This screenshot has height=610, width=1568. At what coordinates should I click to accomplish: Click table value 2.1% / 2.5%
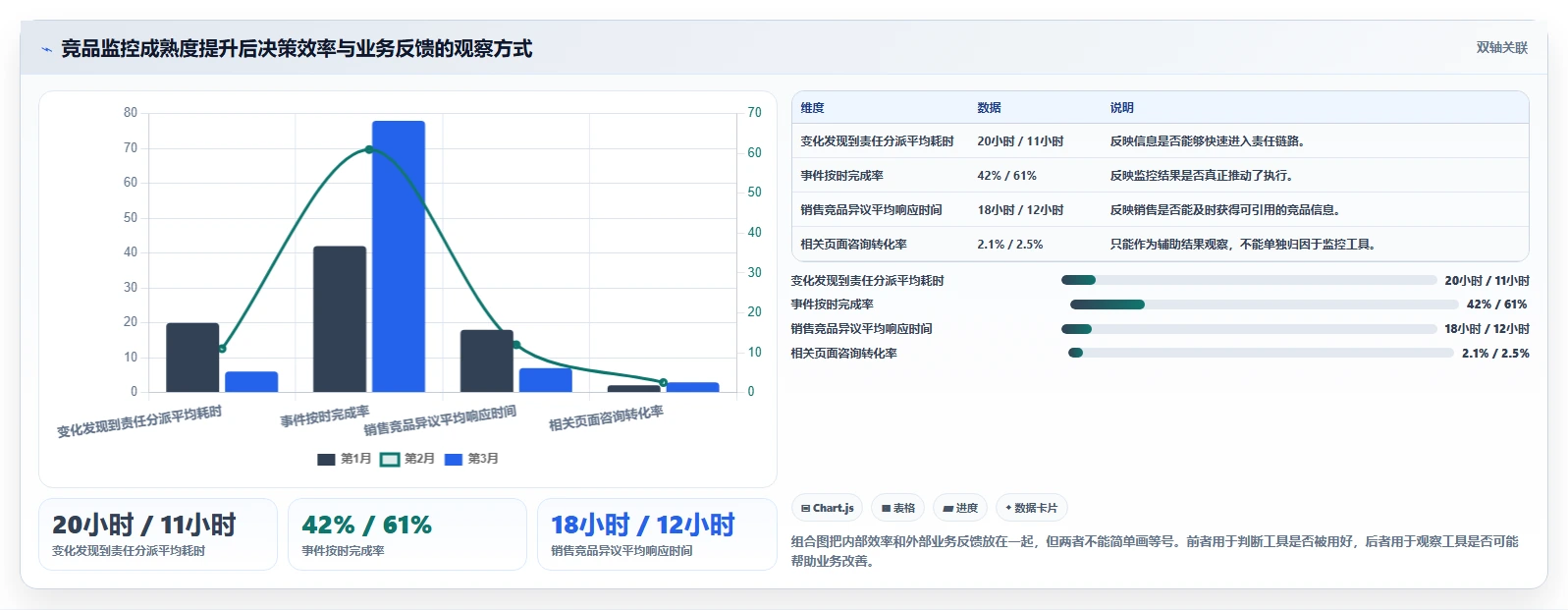(1009, 245)
